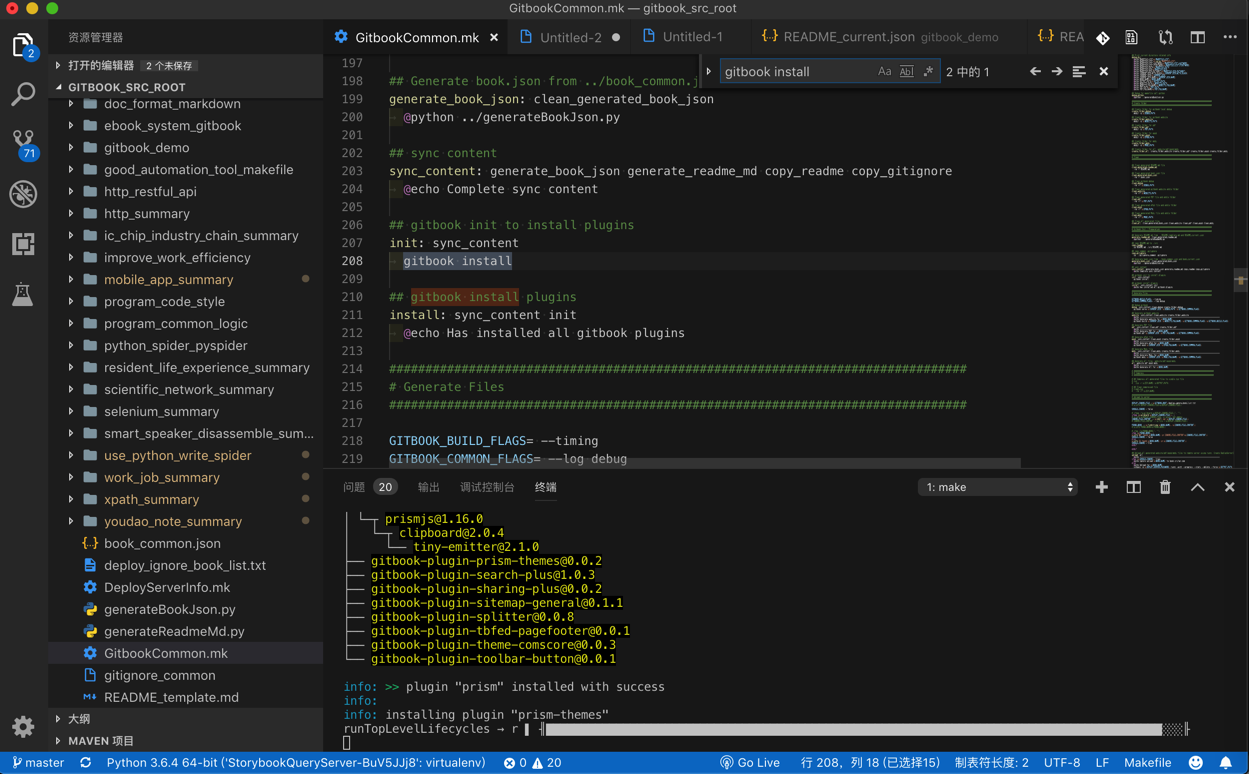Toggle Match Whole Word in find widget

(906, 72)
